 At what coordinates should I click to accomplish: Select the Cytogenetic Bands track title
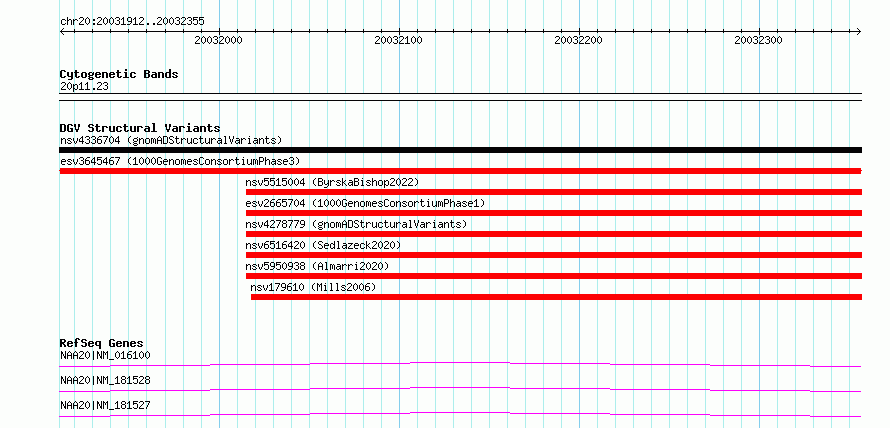tap(119, 74)
